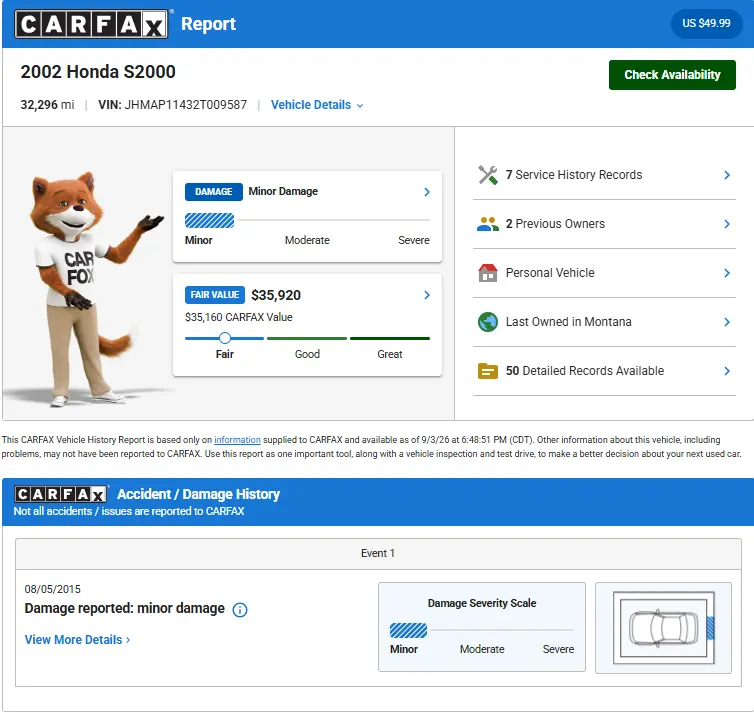Click the CARFAX logo in the header
This screenshot has height=712, width=754.
tap(91, 24)
